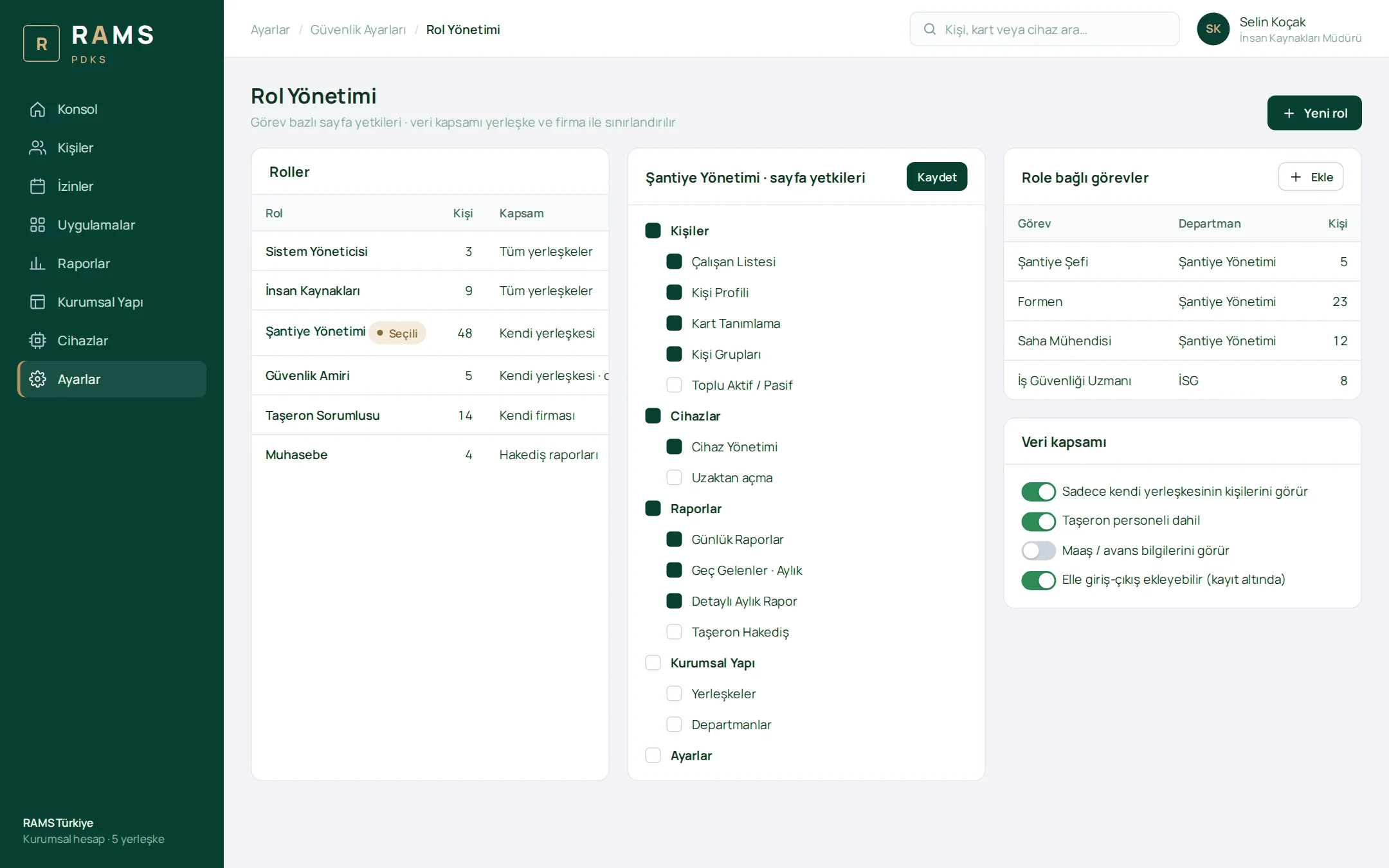Go to Güvenlik Ayarları breadcrumb

[x=358, y=30]
